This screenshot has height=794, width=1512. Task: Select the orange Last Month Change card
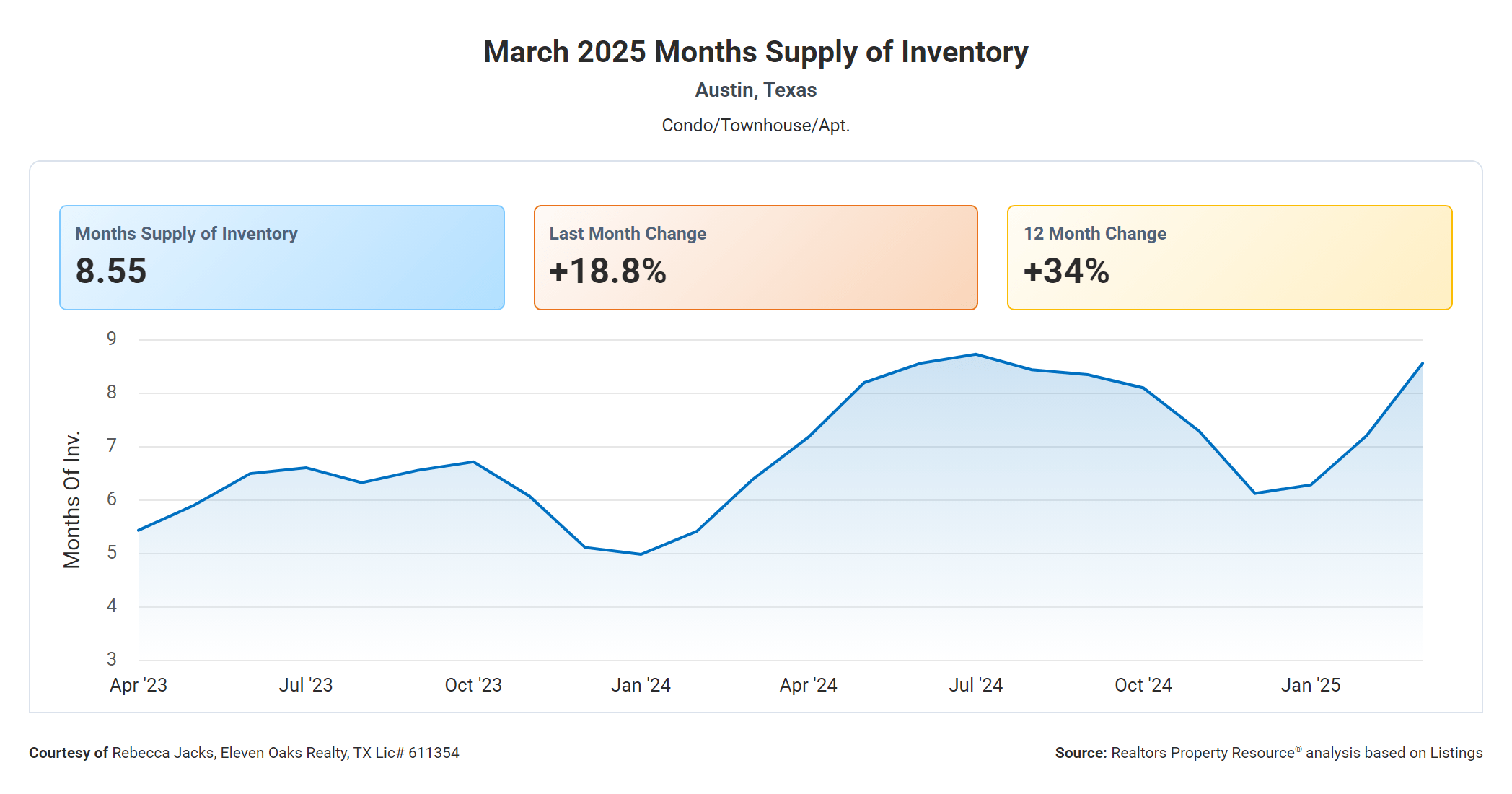click(x=755, y=258)
